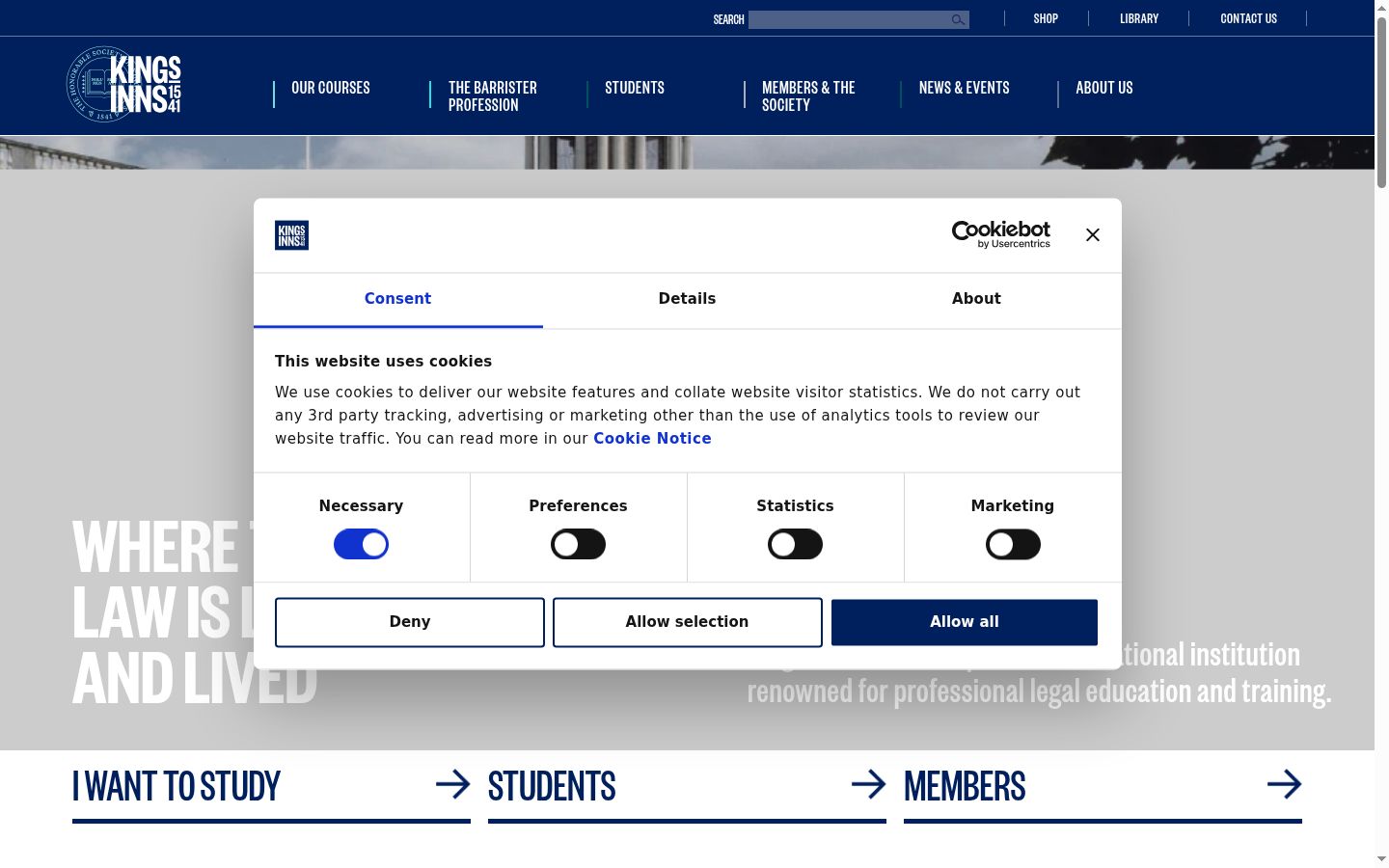Click the Allow selection button
Viewport: 1389px width, 868px height.
coord(687,622)
